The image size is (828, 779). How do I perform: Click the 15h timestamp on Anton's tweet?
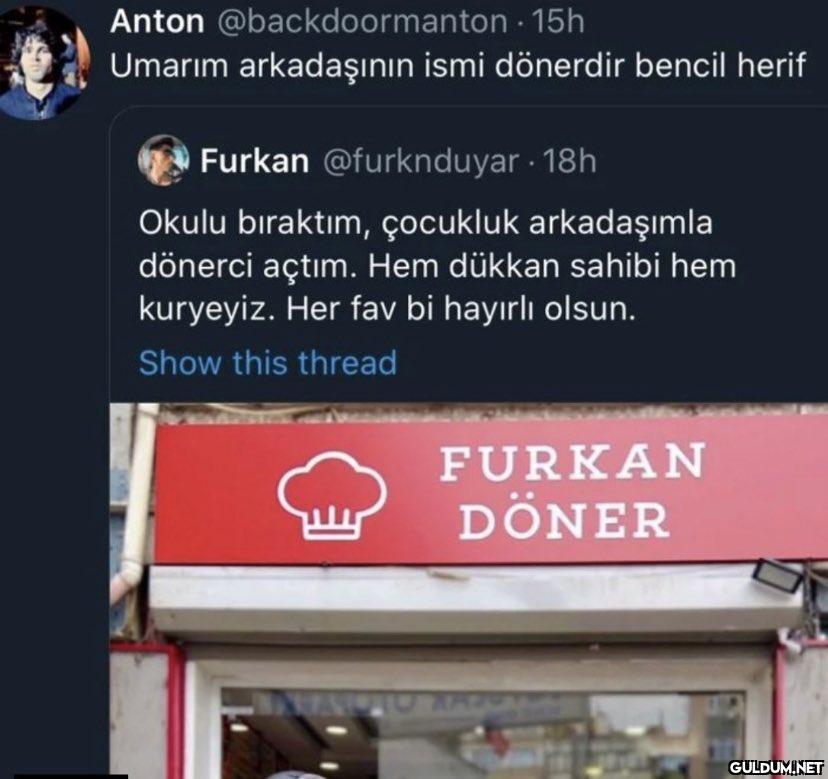point(558,22)
